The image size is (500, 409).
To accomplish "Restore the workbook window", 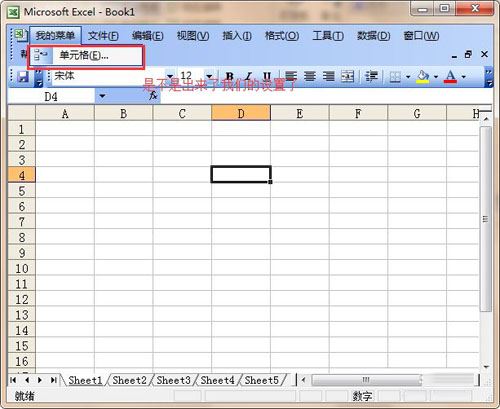I will tap(469, 54).
